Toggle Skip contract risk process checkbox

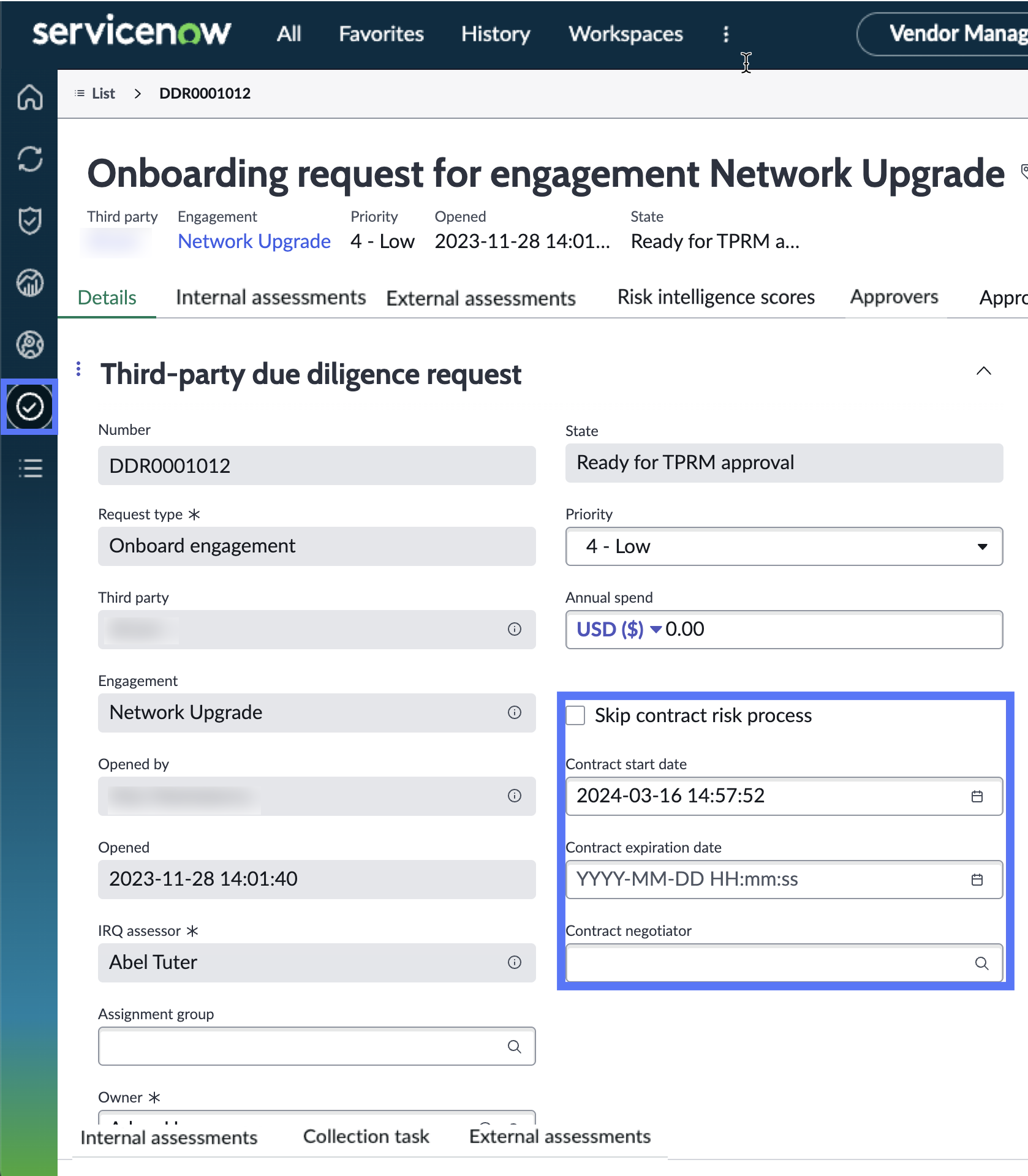pos(575,715)
